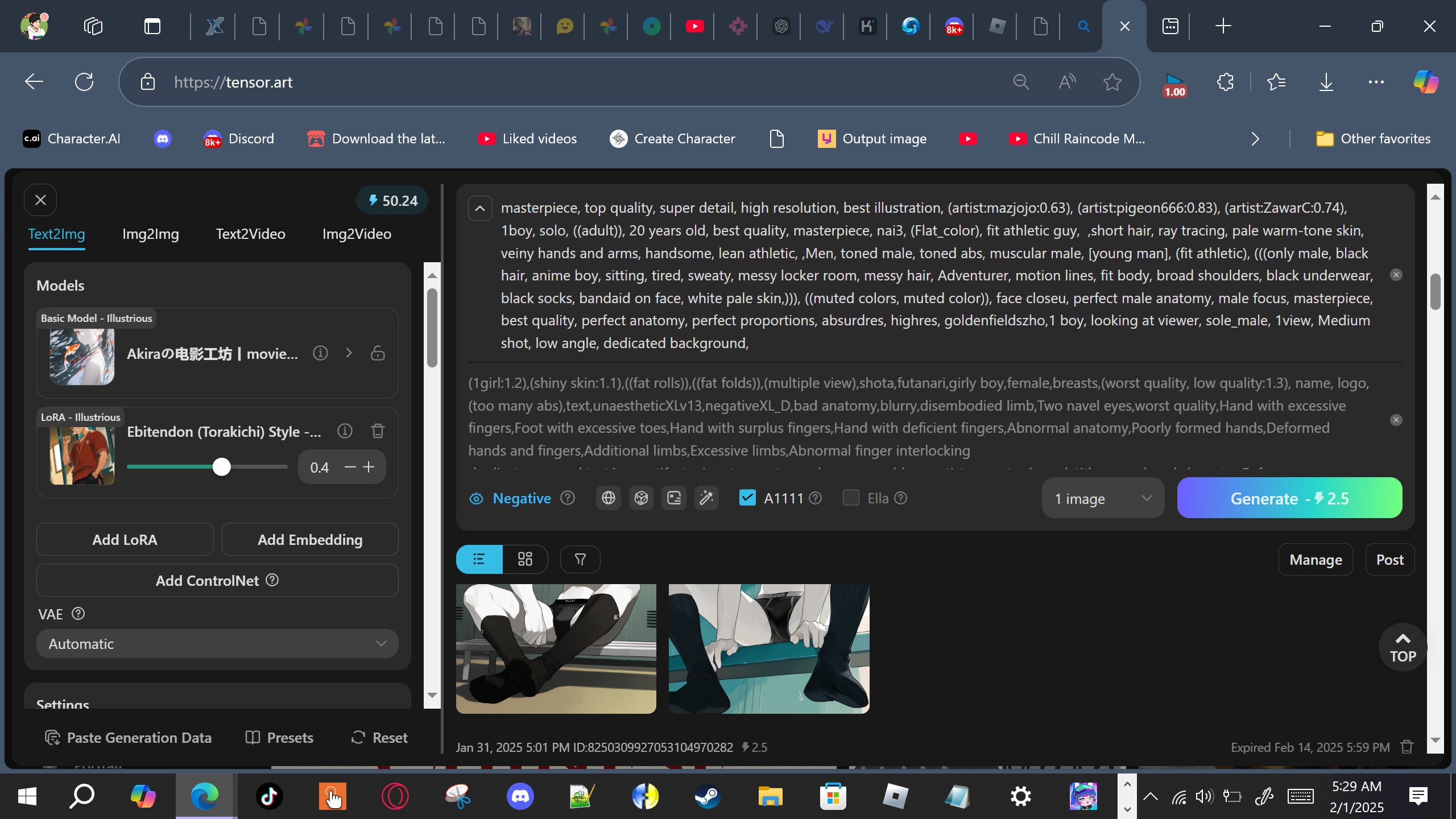Open the filter icon above results

pyautogui.click(x=580, y=560)
